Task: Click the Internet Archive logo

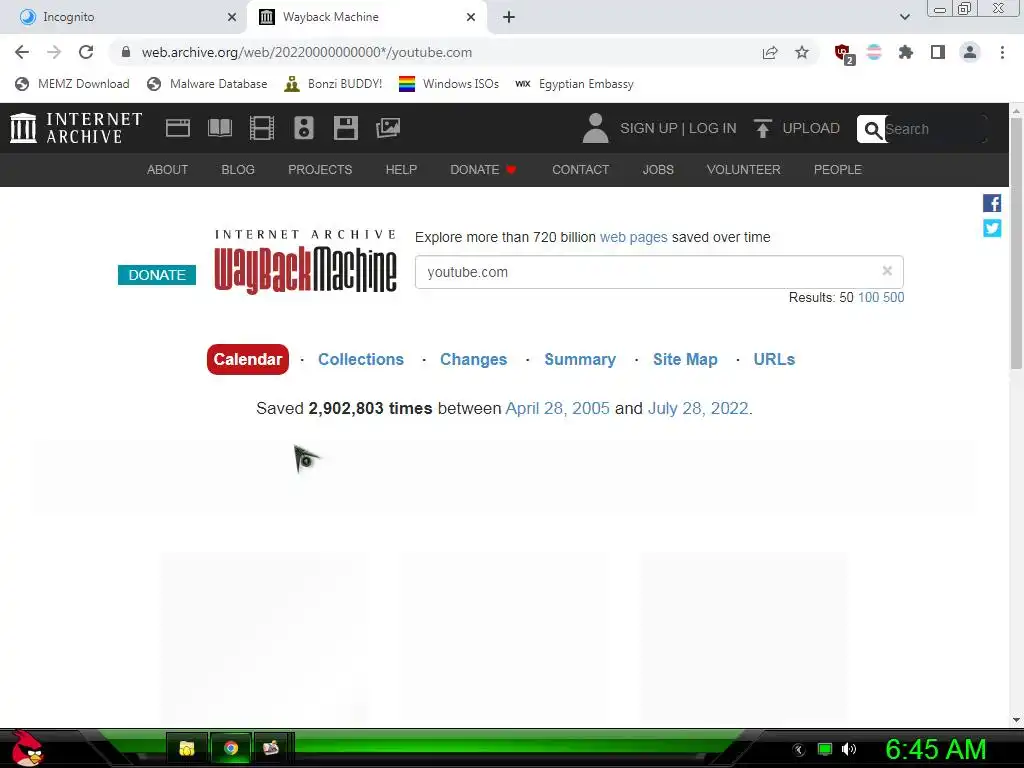Action: [76, 128]
